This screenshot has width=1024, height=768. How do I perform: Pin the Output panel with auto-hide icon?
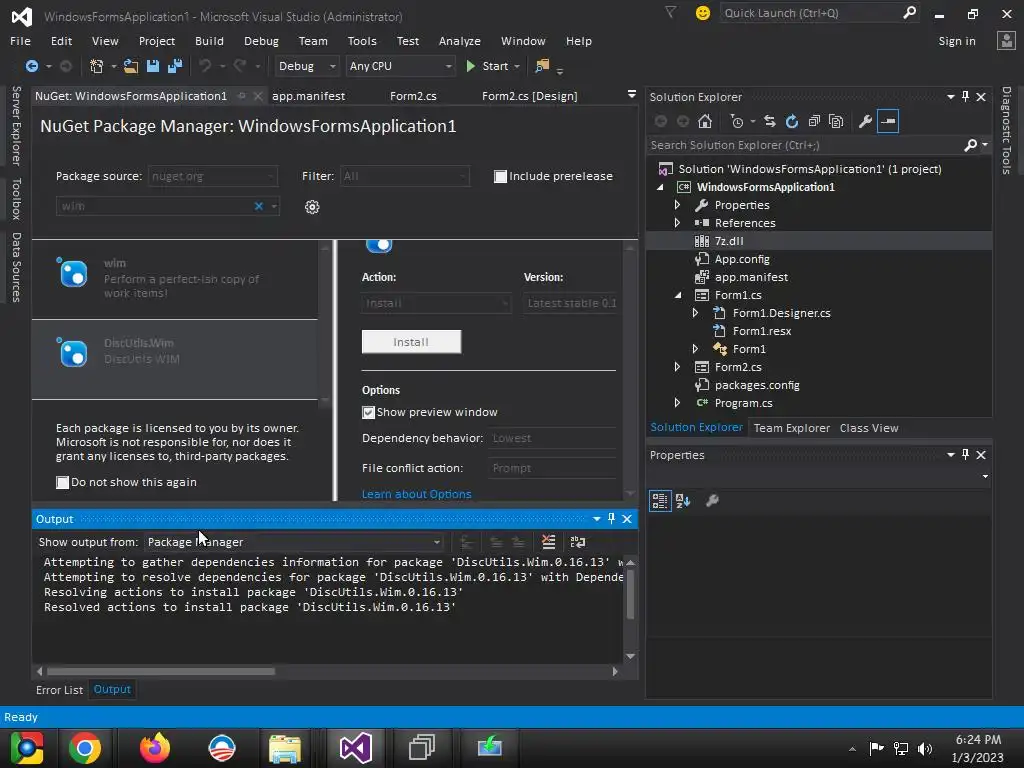pyautogui.click(x=611, y=519)
